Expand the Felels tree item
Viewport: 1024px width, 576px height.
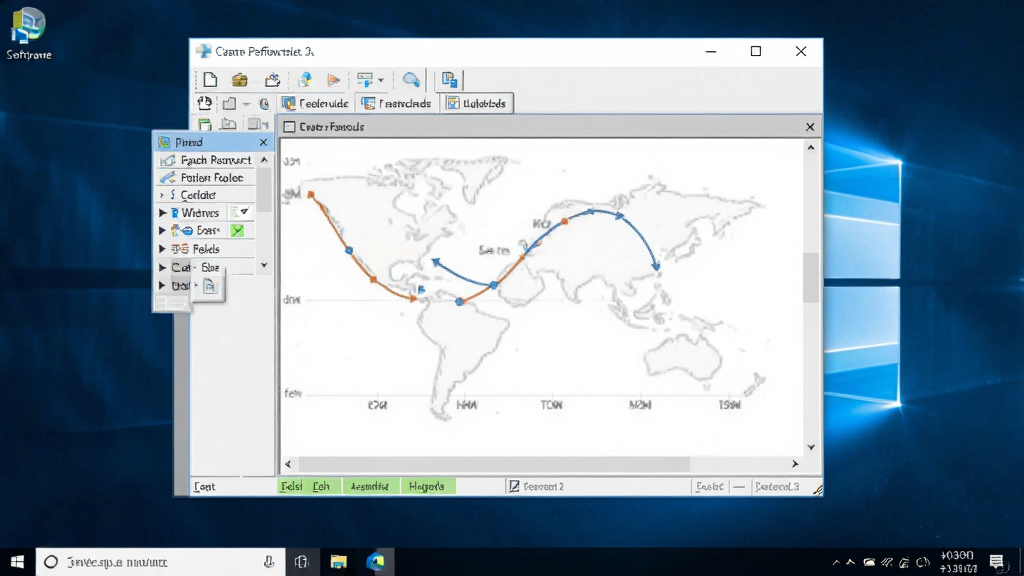[163, 249]
